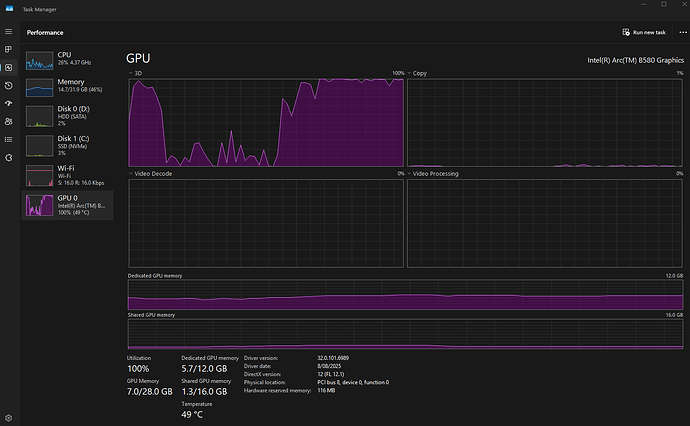Click the driver date value
The width and height of the screenshot is (690, 426).
[329, 366]
